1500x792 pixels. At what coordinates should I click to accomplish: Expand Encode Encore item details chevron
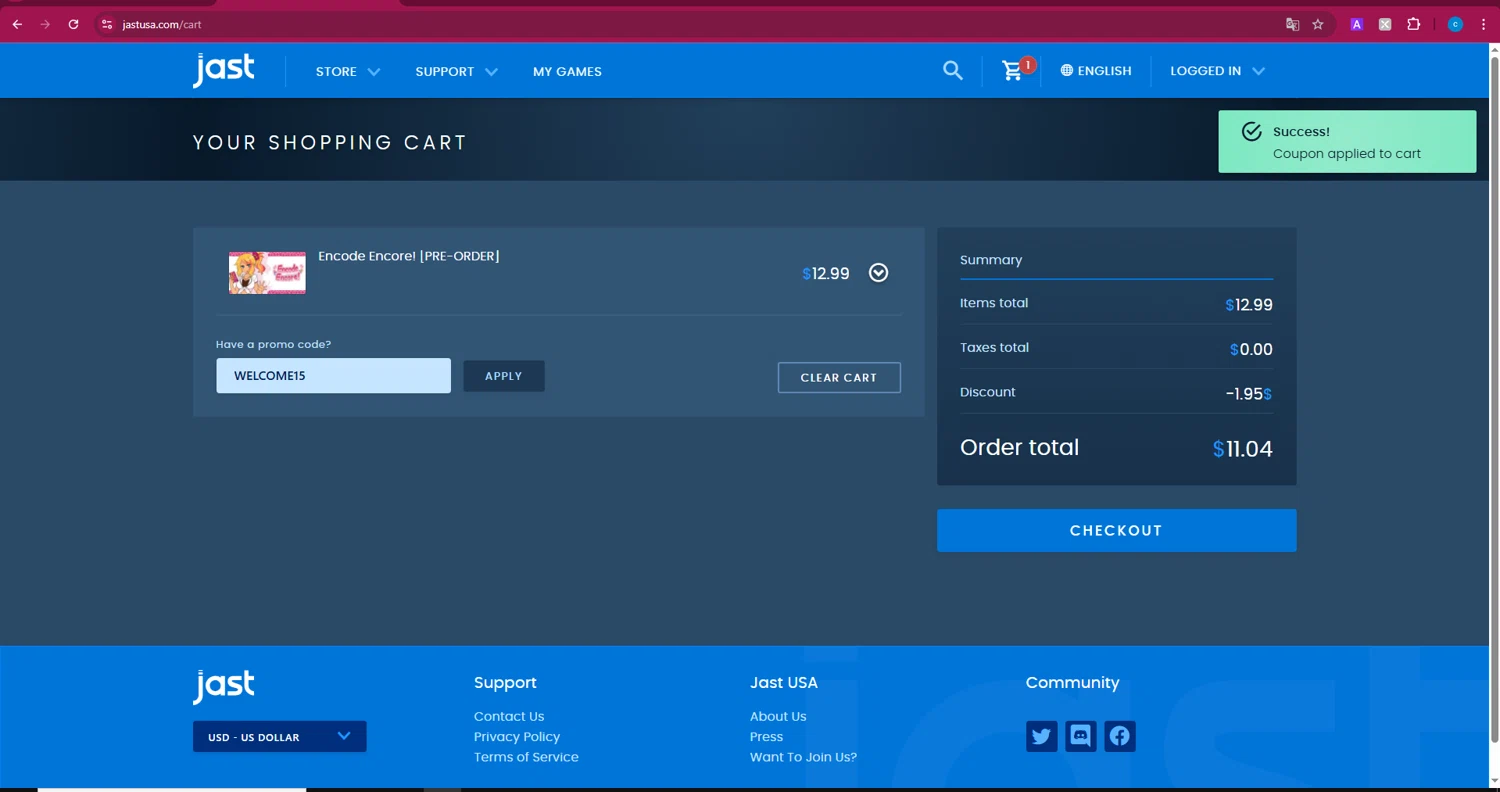coord(878,273)
